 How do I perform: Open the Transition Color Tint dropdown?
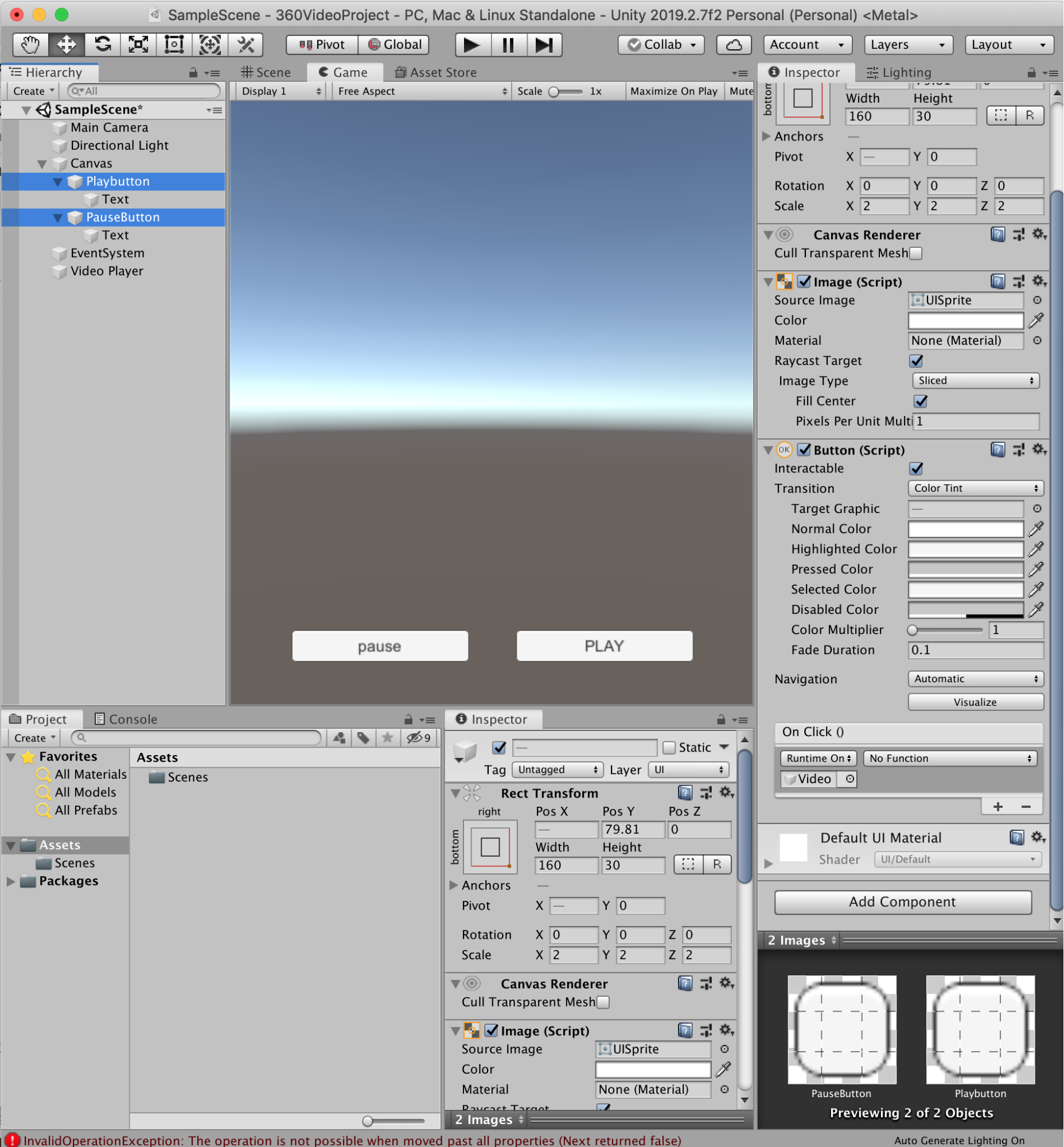[x=975, y=488]
